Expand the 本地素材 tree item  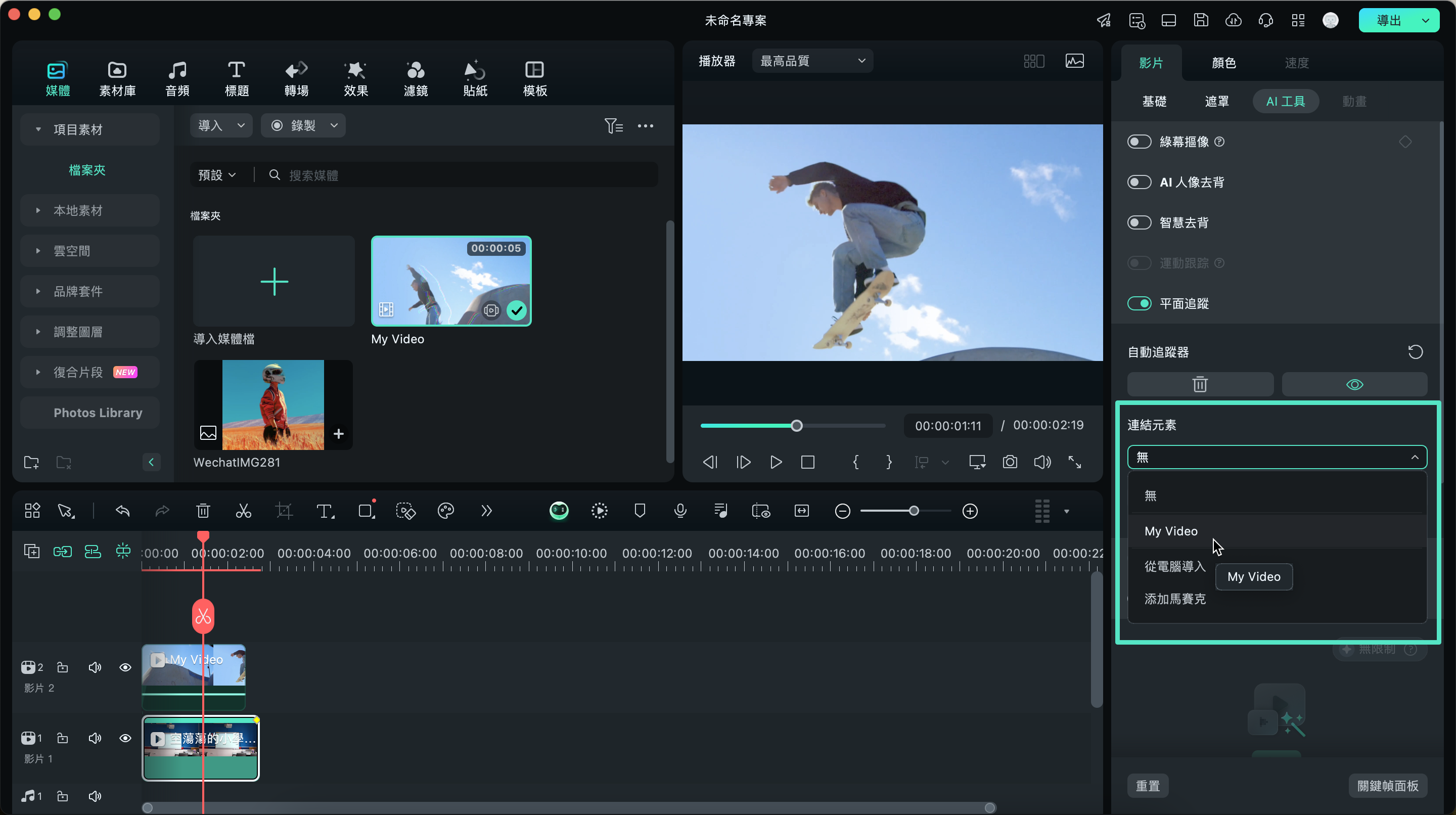click(89, 210)
